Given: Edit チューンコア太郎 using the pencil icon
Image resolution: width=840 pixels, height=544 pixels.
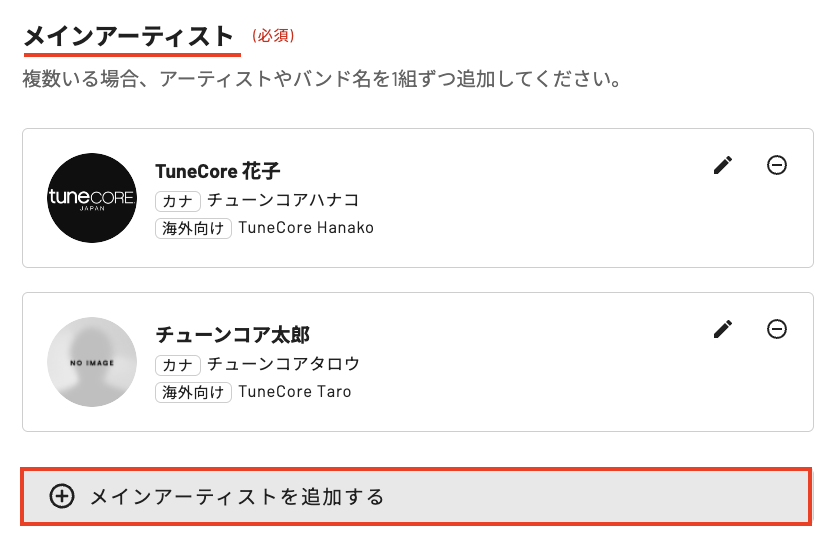Looking at the screenshot, I should tap(723, 329).
